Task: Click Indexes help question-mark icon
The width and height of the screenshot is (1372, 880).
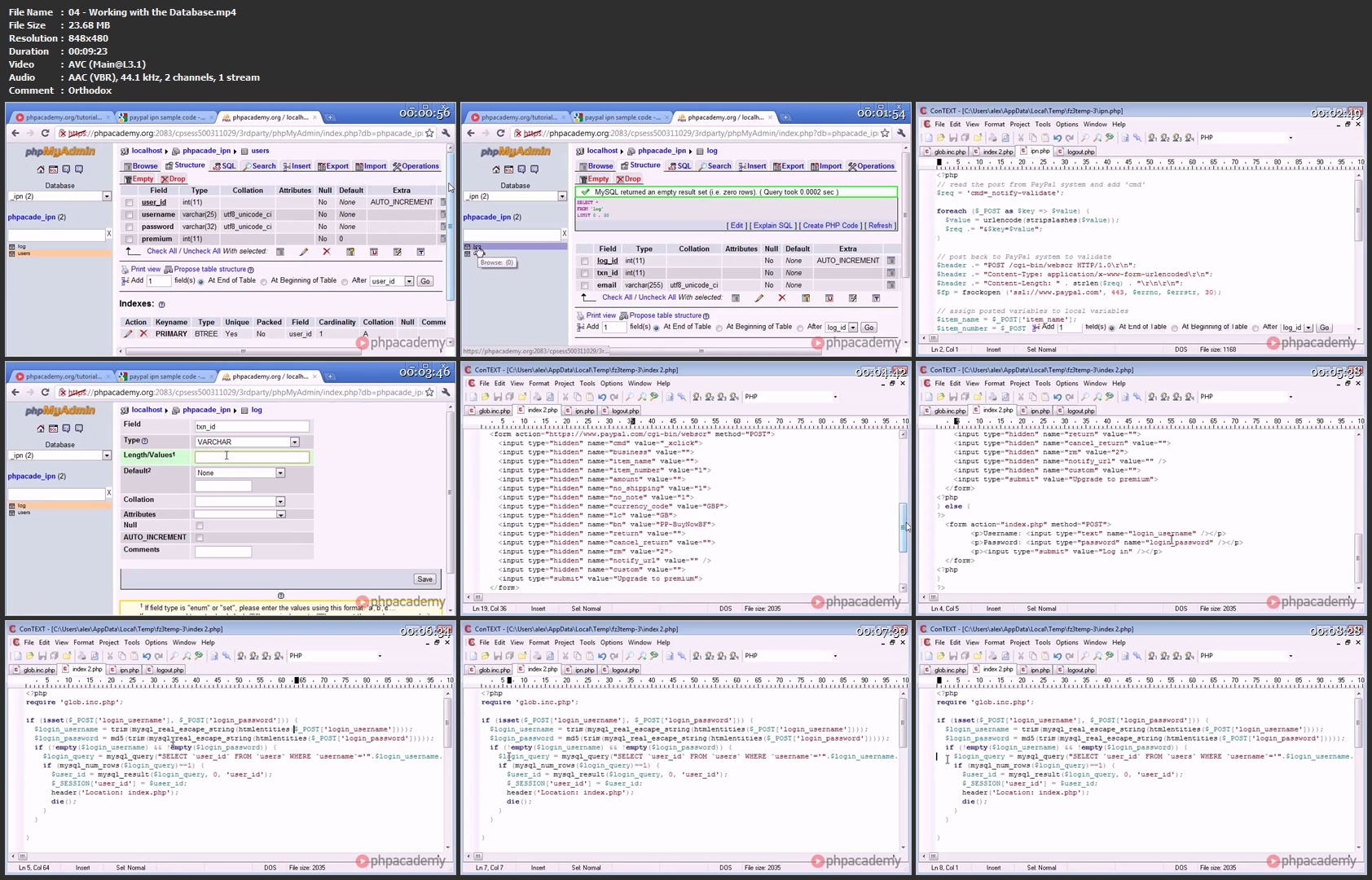Action: pos(161,305)
